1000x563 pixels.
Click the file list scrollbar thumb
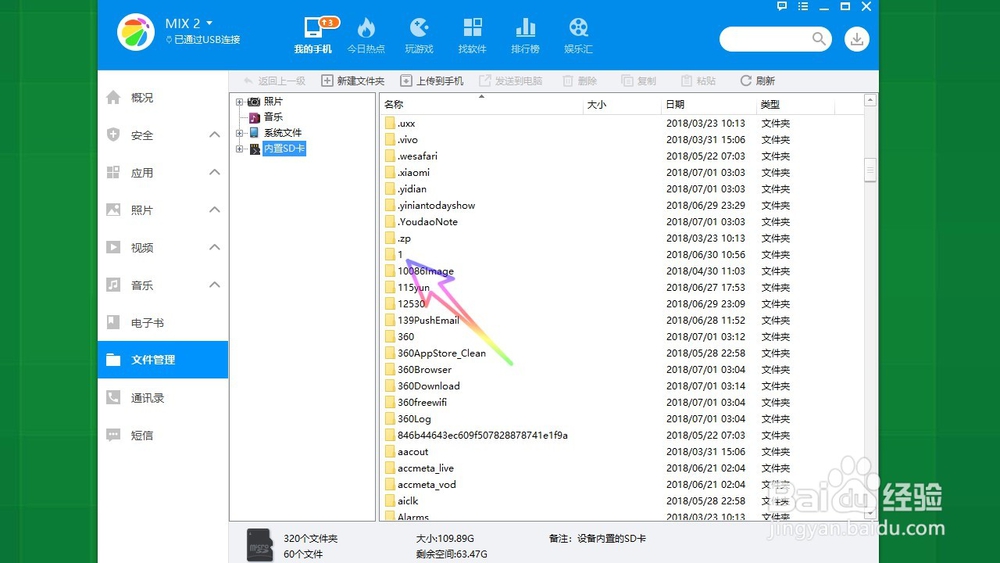tap(870, 170)
